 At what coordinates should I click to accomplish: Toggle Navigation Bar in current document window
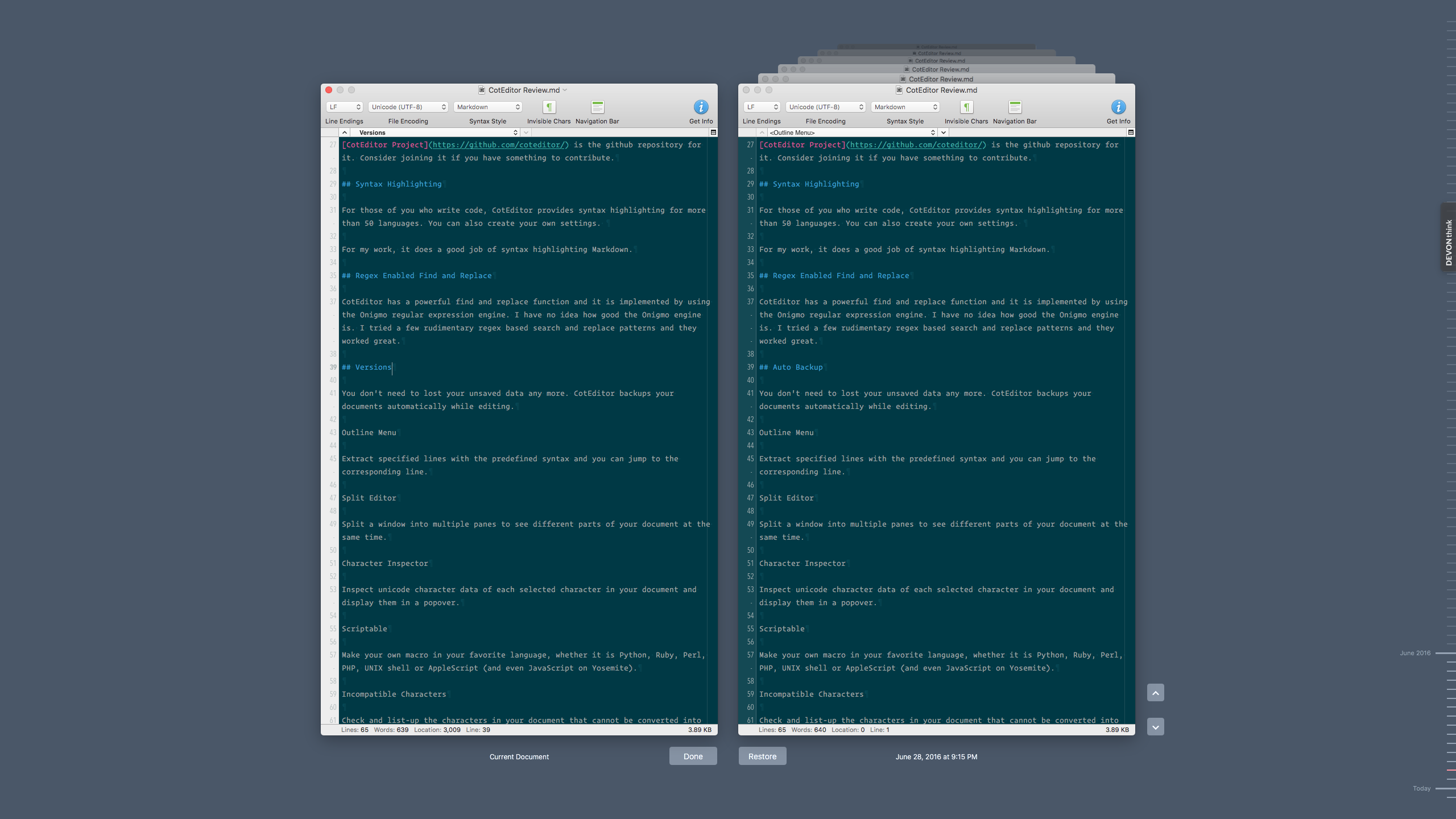click(x=597, y=107)
